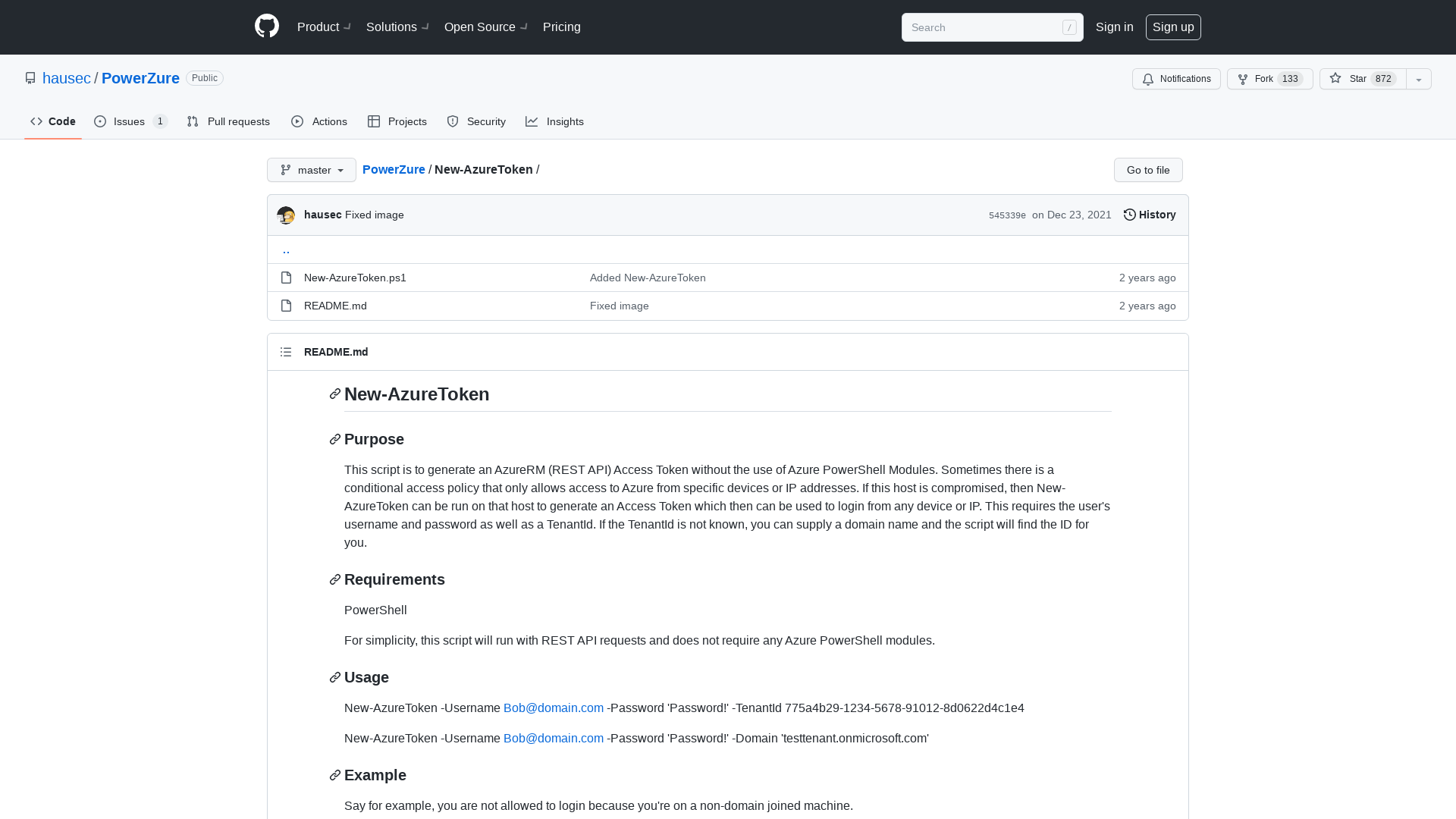The image size is (1456, 819).
Task: Switch to the Pull requests tab
Action: [228, 121]
